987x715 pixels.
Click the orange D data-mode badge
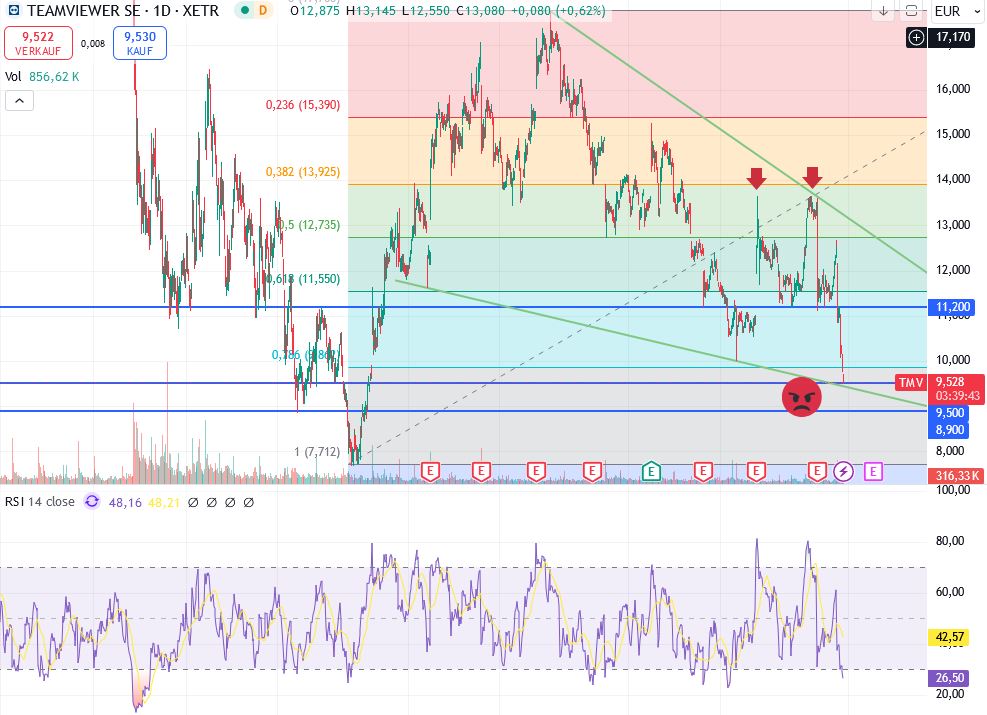pos(262,11)
